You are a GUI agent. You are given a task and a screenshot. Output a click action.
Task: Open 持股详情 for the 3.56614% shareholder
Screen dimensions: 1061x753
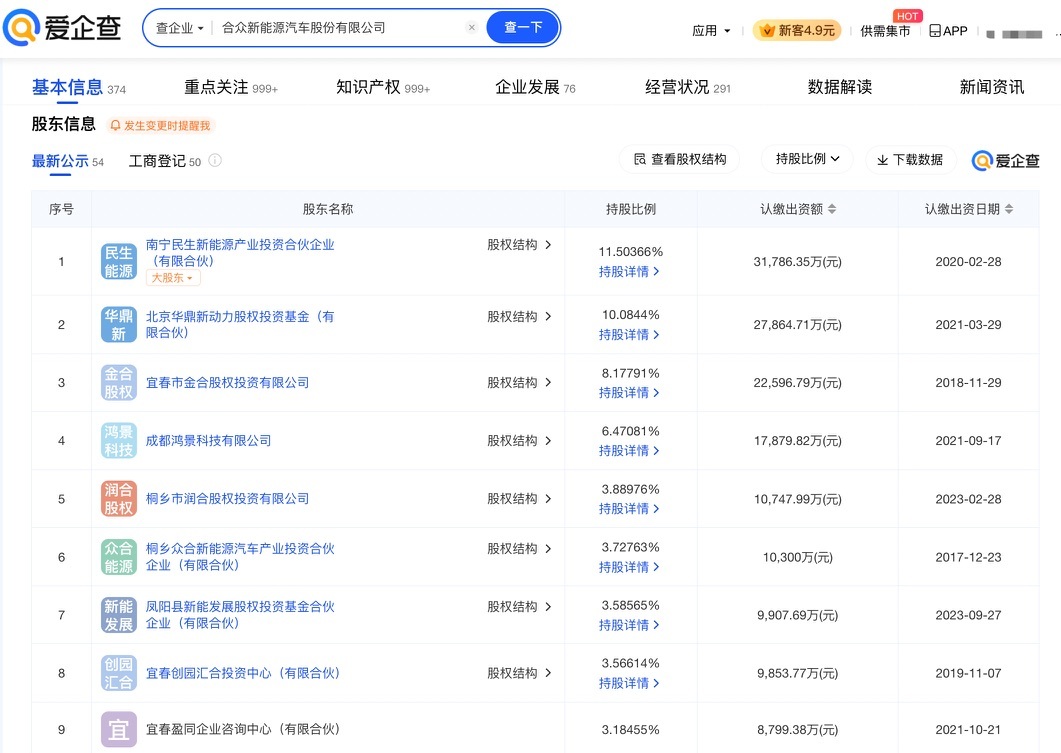pos(629,684)
